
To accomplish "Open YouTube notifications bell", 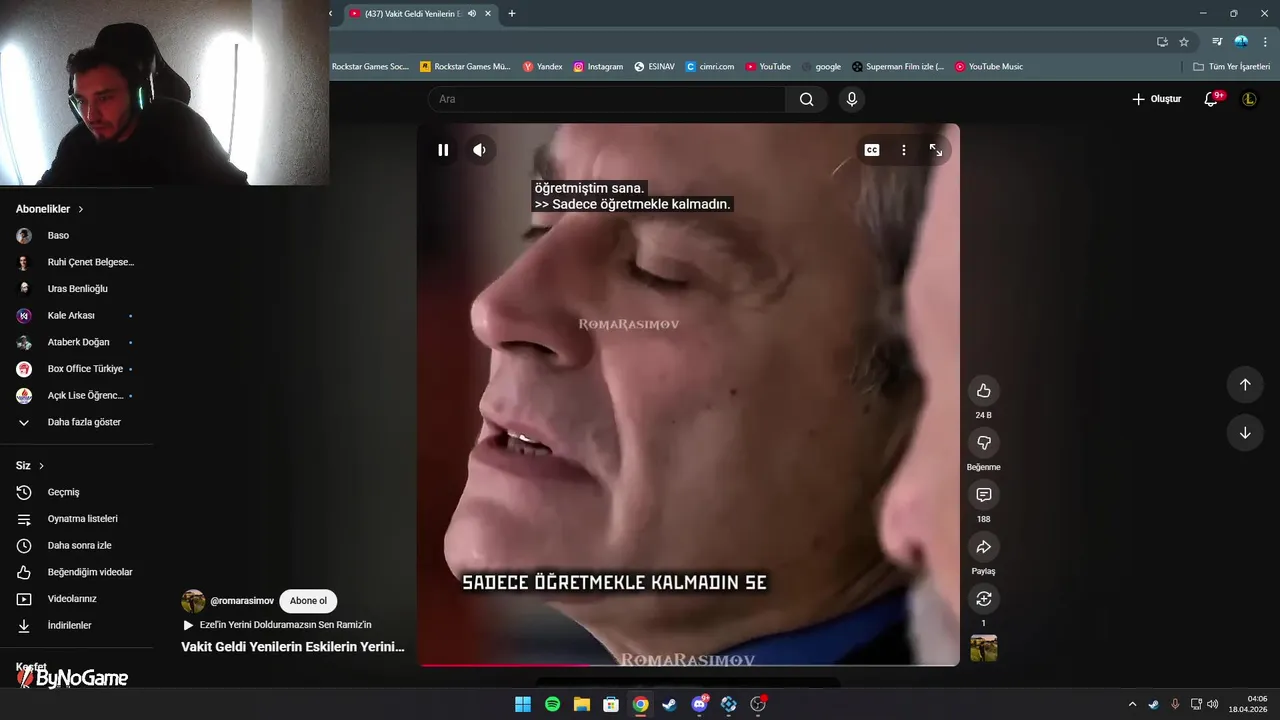I will click(x=1211, y=99).
